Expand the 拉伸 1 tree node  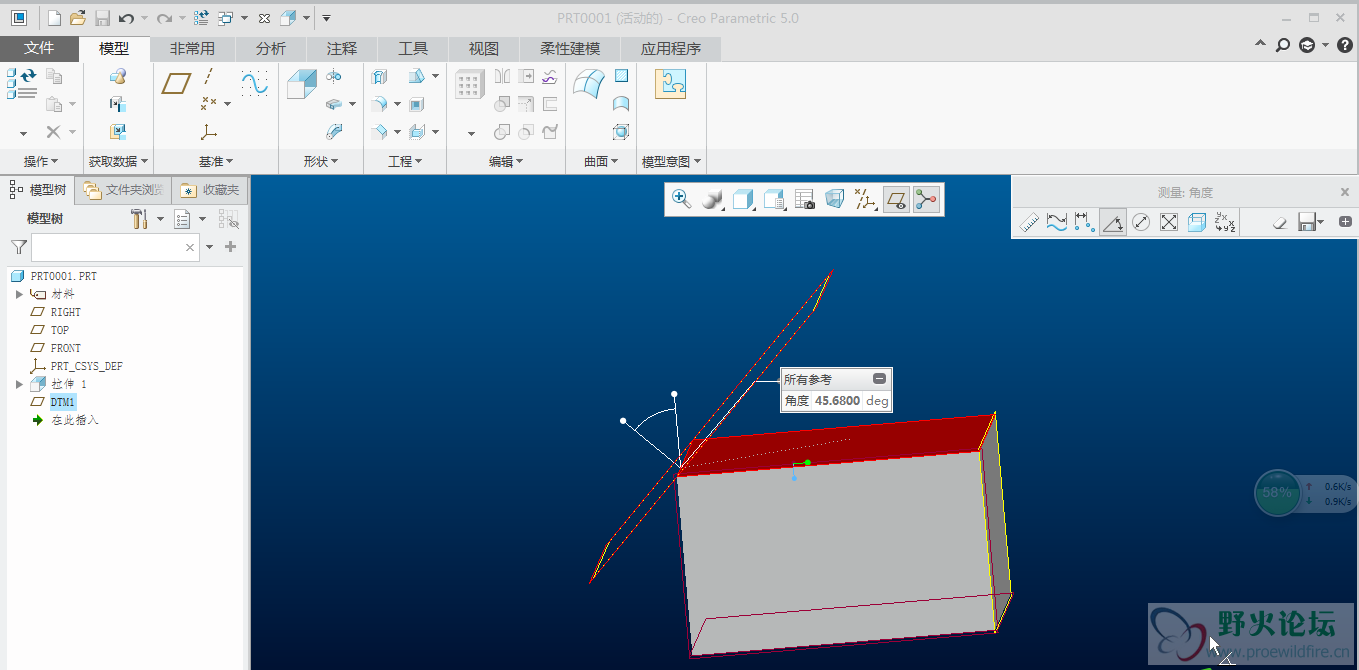(19, 384)
